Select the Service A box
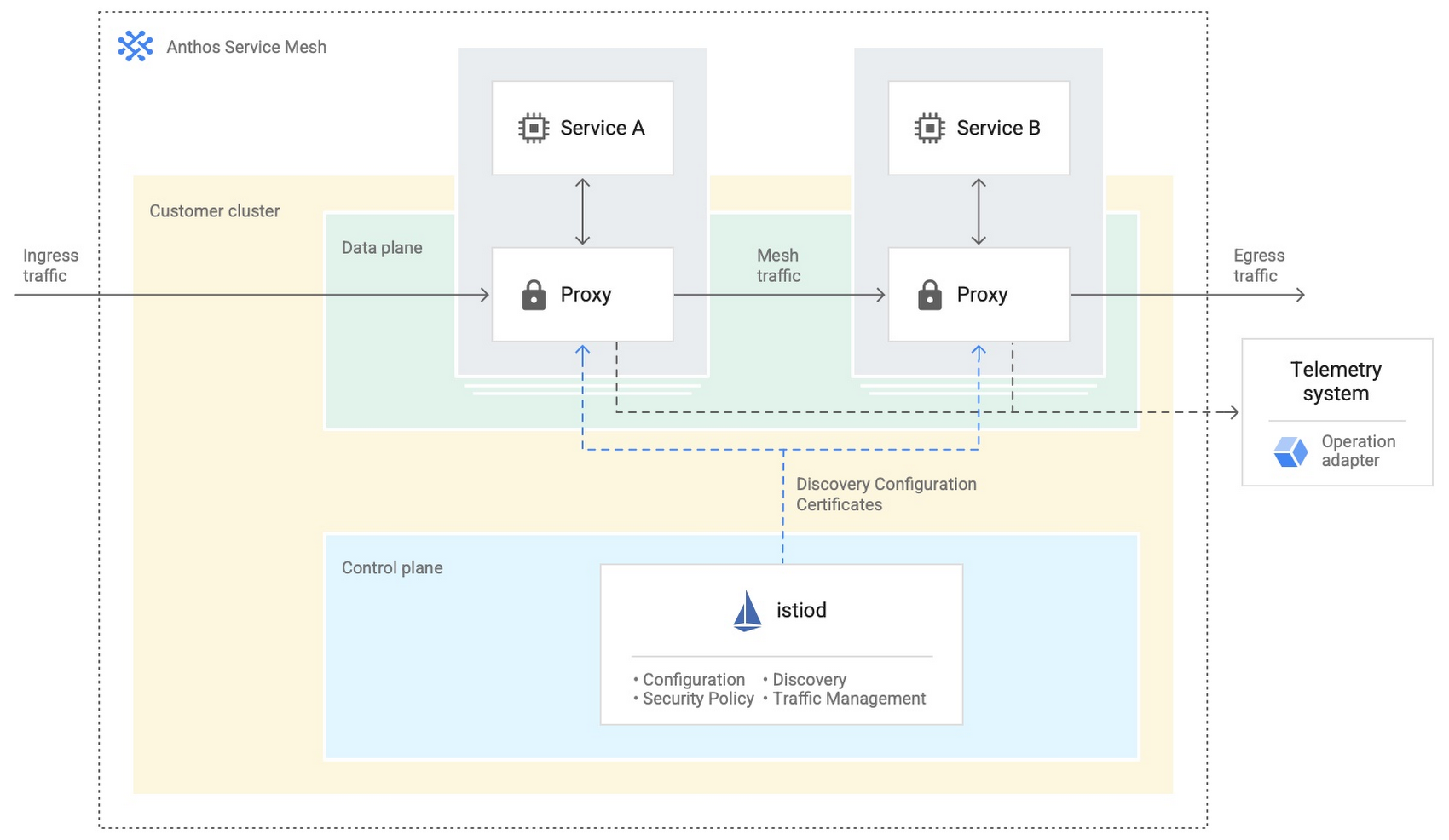 pyautogui.click(x=583, y=129)
